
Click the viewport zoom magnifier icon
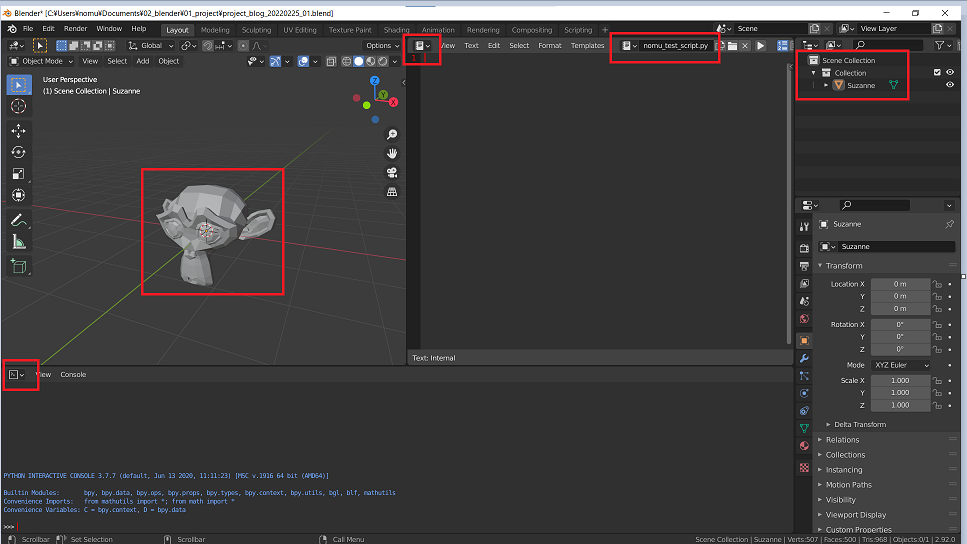(392, 134)
